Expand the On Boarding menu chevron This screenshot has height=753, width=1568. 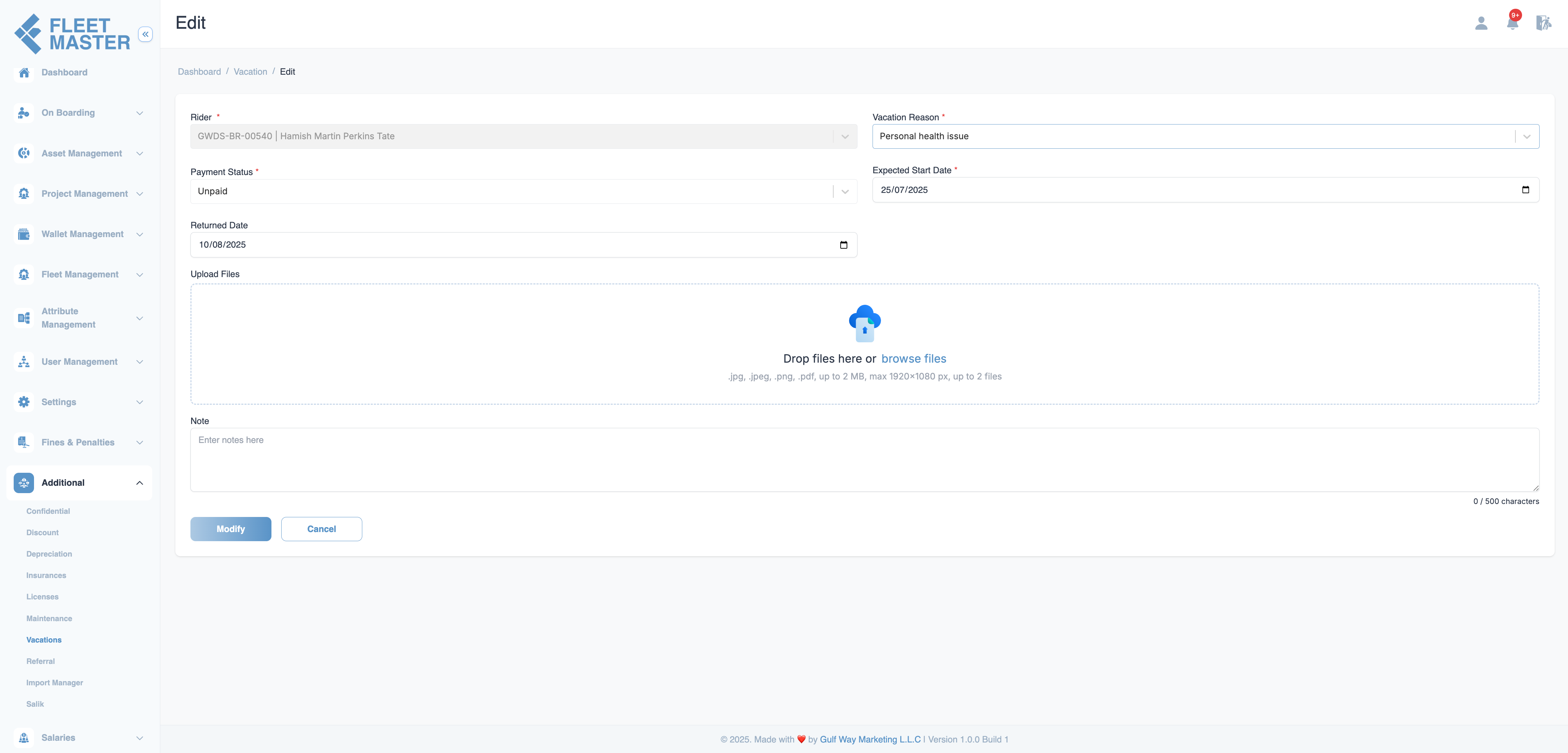[x=140, y=113]
